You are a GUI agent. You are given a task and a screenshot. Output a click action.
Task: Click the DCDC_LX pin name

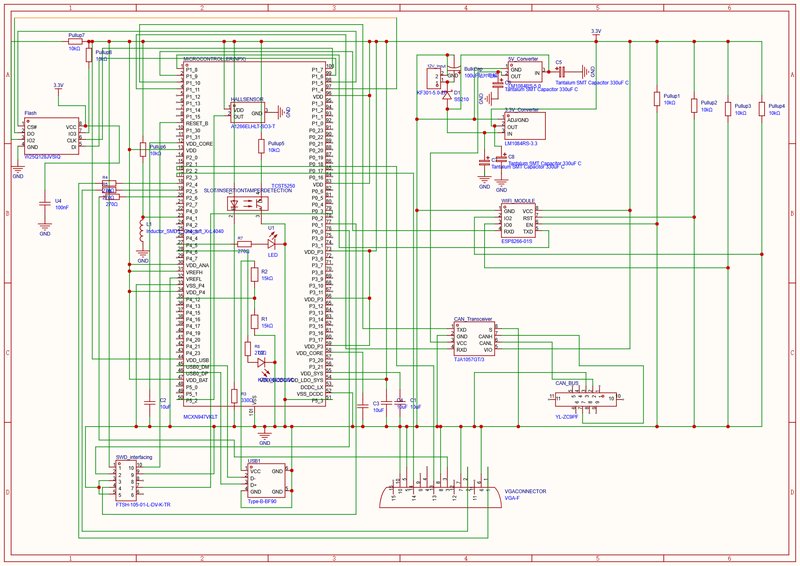312,387
